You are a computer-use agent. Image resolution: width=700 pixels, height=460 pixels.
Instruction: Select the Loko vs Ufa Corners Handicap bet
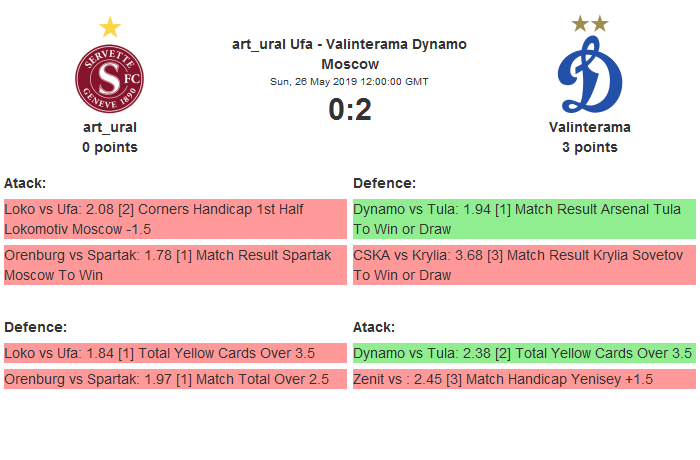click(175, 219)
